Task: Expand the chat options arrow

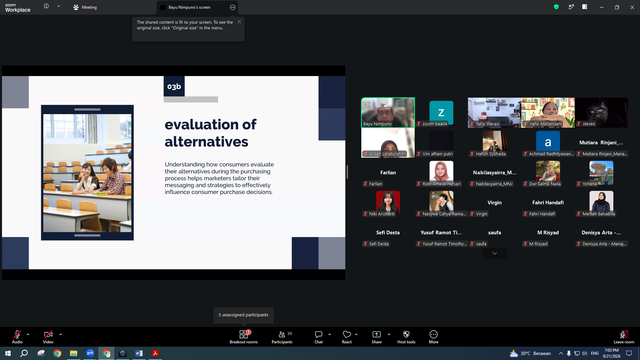Action: (329, 334)
